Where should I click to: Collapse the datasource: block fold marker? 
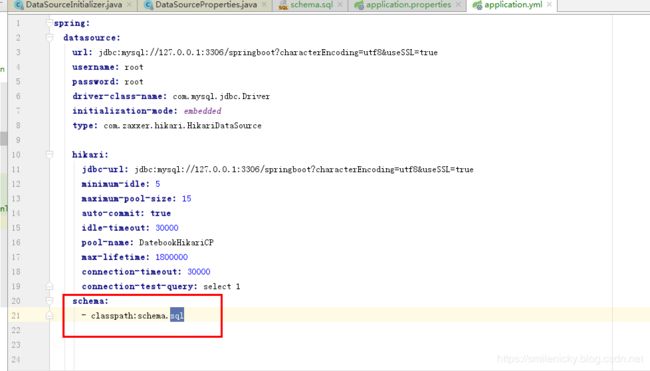[x=49, y=38]
